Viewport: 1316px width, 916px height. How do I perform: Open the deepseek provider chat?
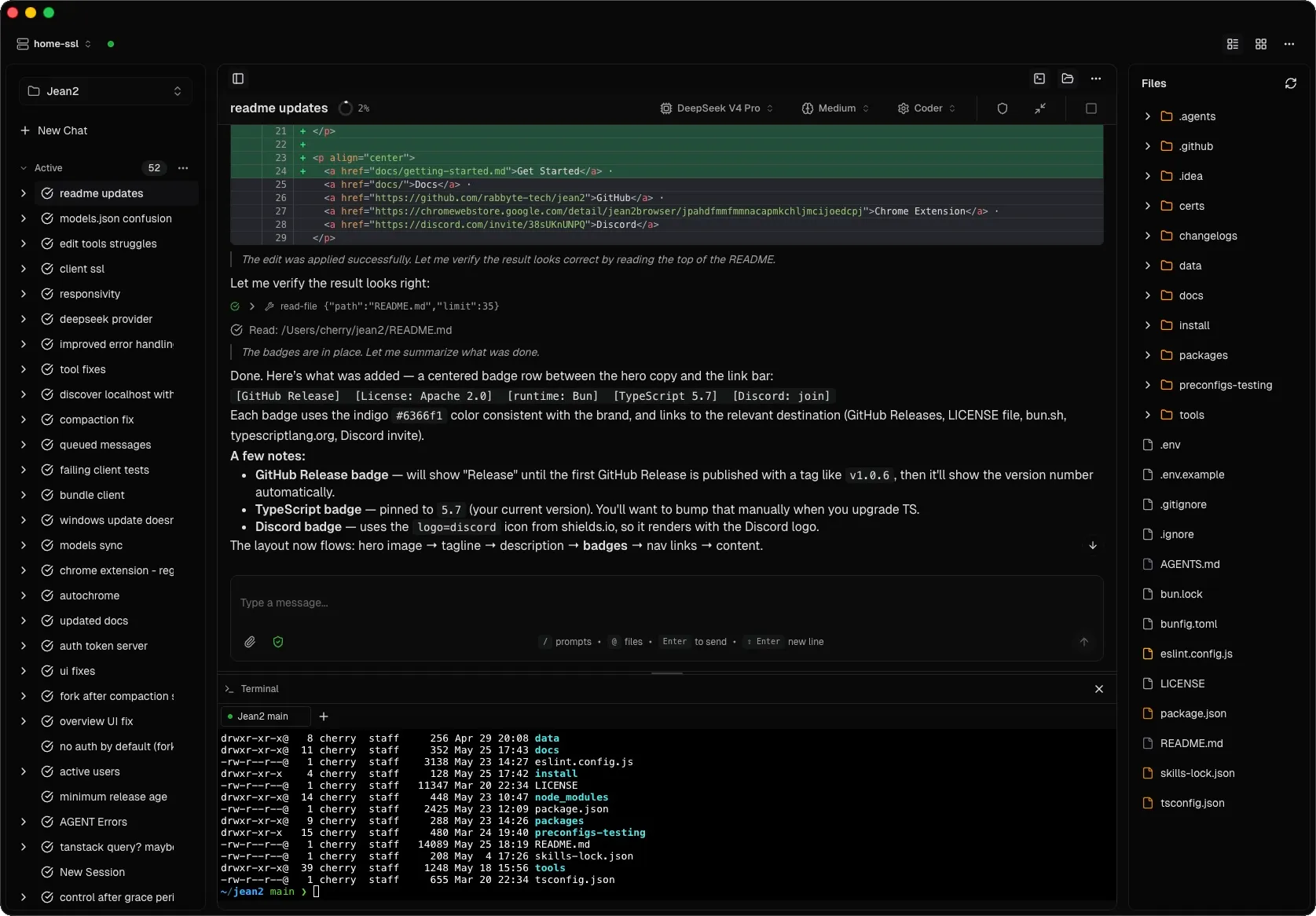click(x=106, y=319)
